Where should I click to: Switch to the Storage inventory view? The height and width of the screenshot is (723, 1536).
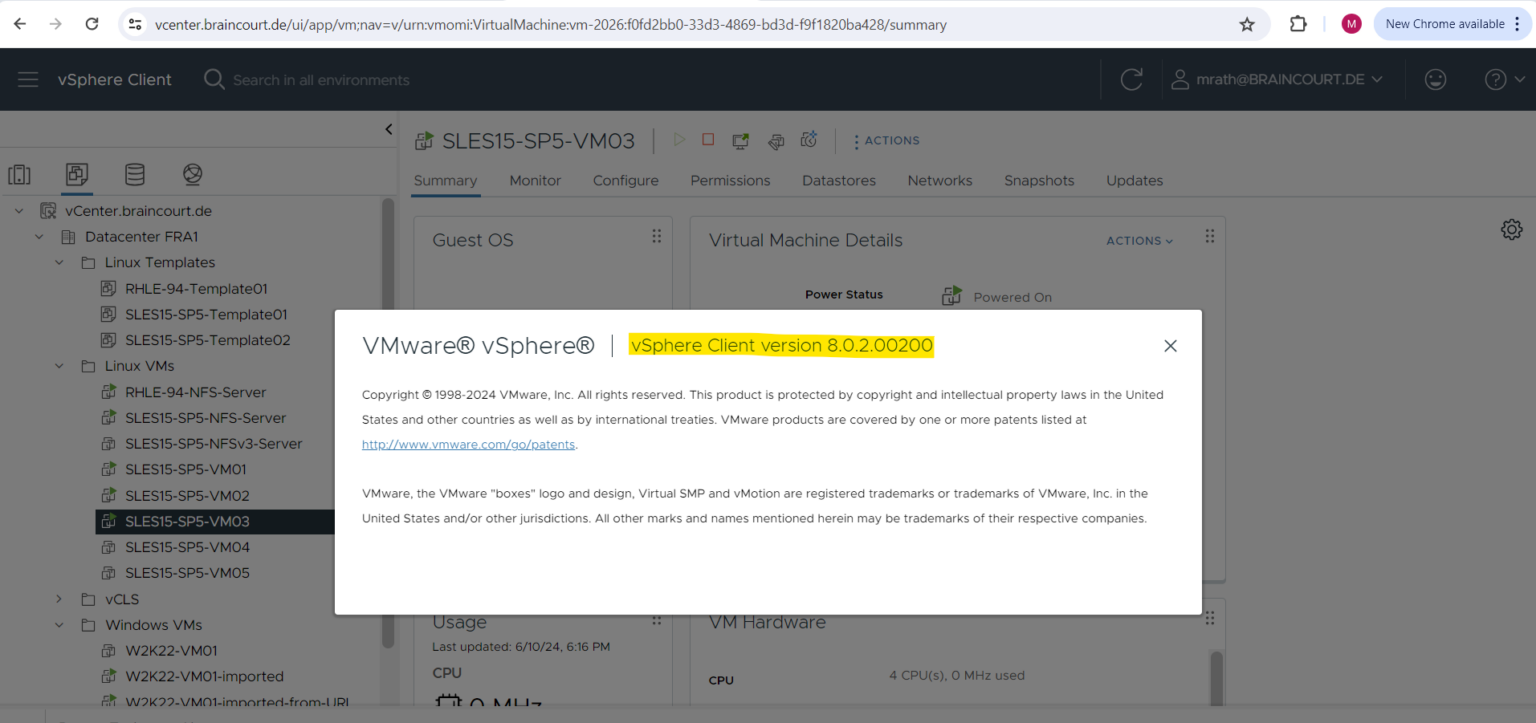click(x=135, y=174)
